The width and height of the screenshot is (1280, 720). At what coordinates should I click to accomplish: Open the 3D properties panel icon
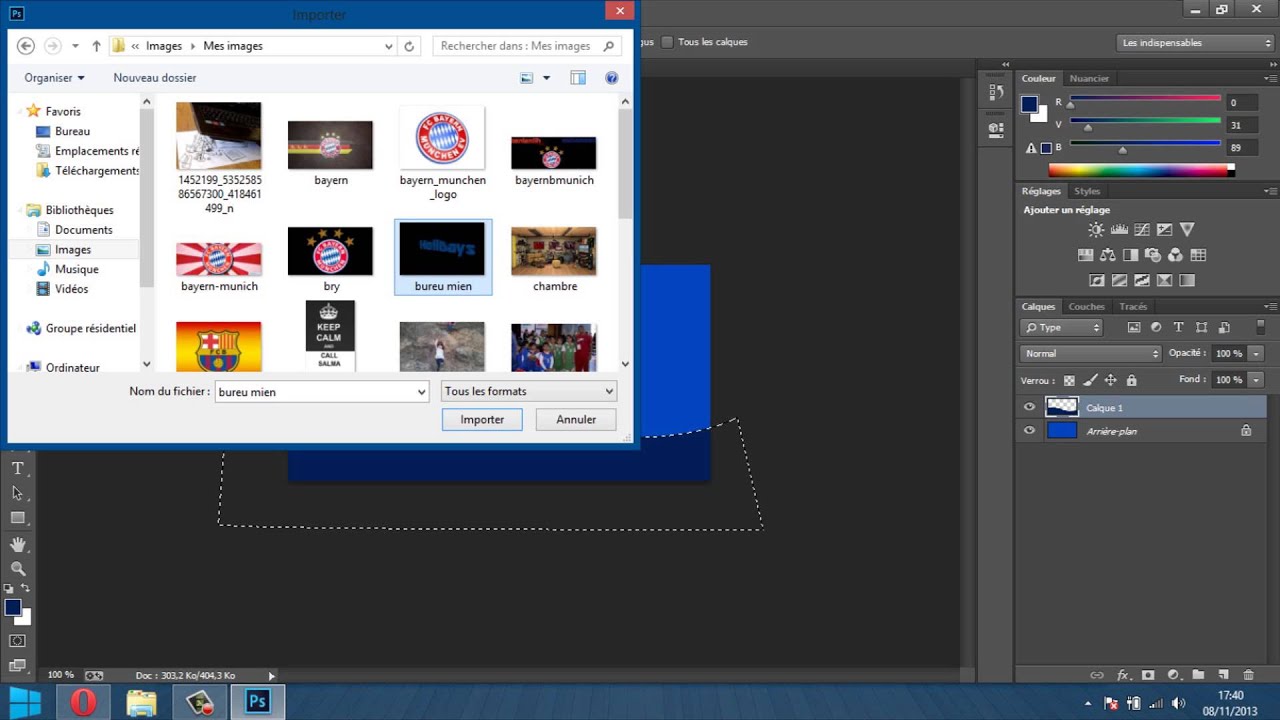tap(995, 128)
